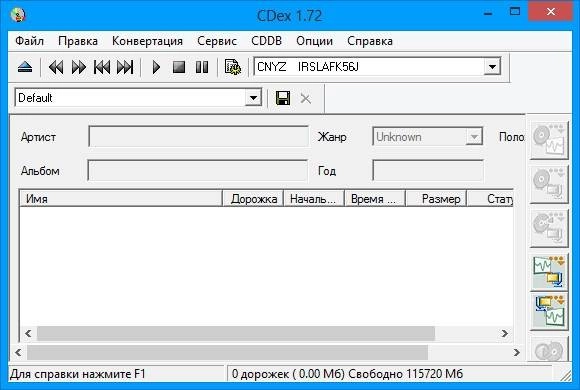Open the Опции menu
Image resolution: width=580 pixels, height=390 pixels.
pos(314,41)
